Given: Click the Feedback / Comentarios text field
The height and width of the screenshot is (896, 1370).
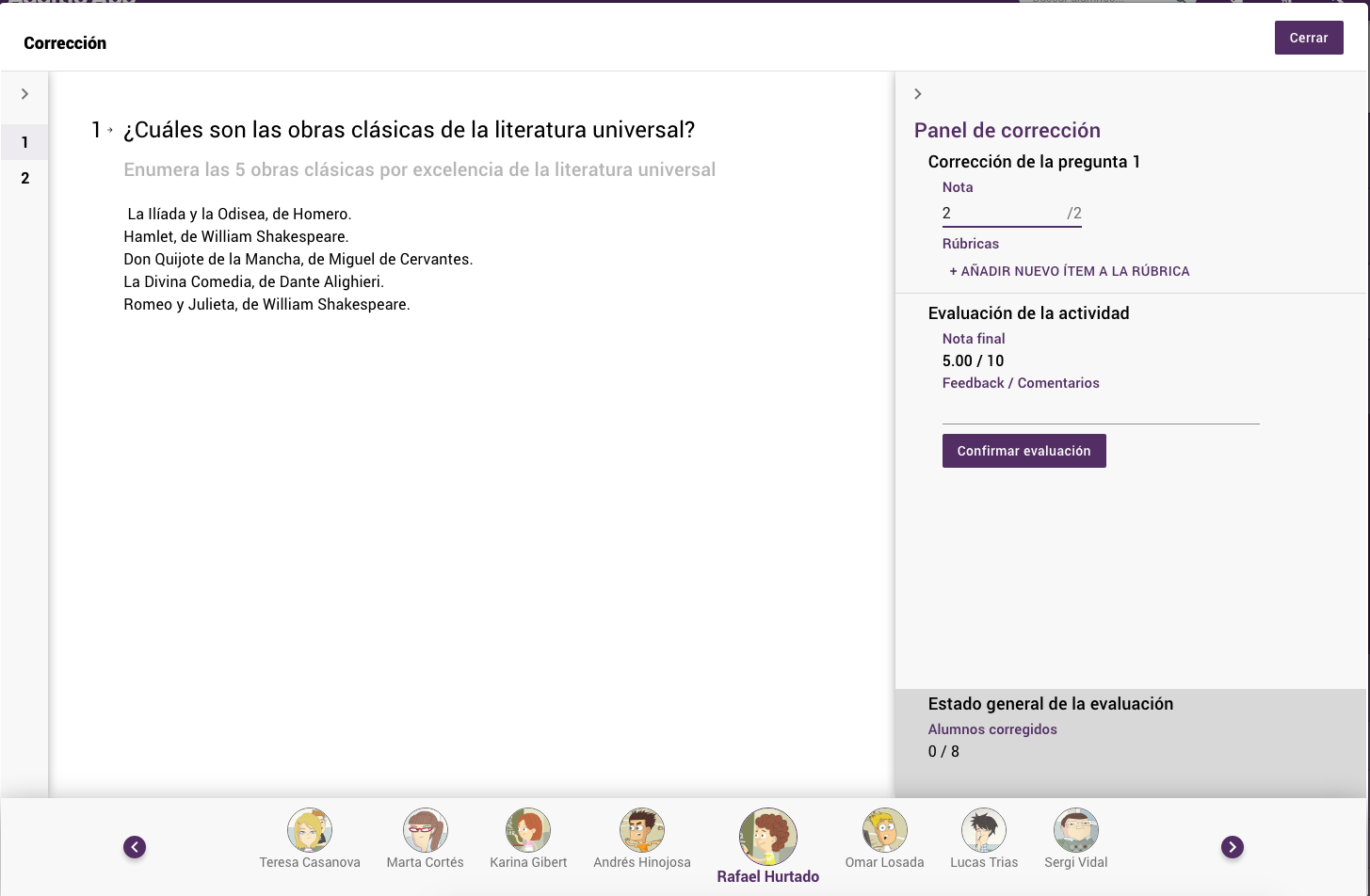Looking at the screenshot, I should click(x=1101, y=409).
